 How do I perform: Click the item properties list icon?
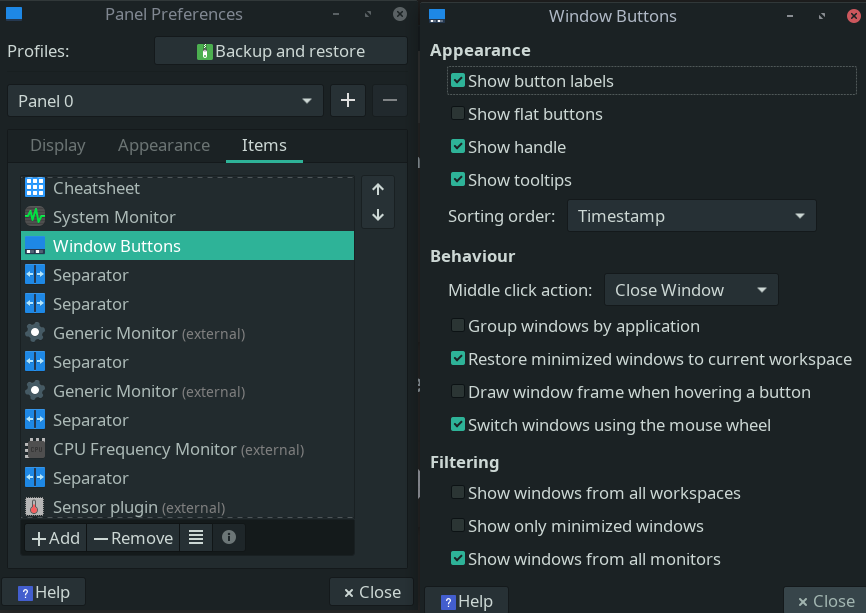(x=196, y=538)
